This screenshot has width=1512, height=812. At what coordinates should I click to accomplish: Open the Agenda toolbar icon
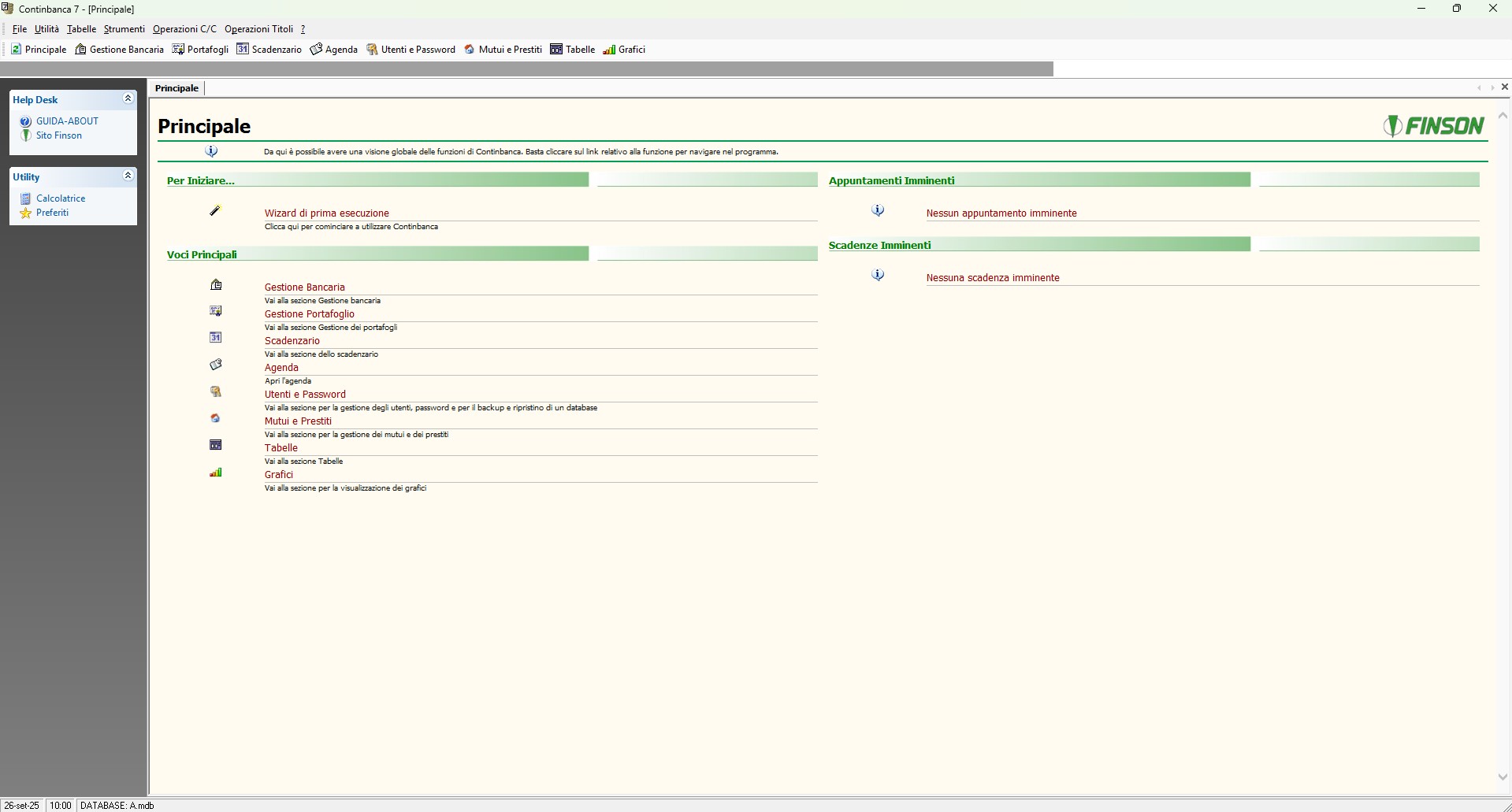pyautogui.click(x=316, y=49)
